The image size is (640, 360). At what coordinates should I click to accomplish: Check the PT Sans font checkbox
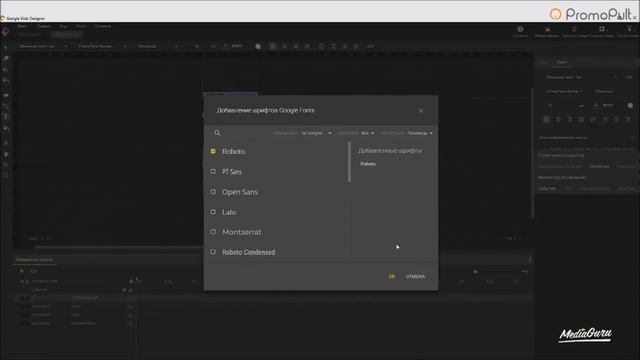point(213,171)
